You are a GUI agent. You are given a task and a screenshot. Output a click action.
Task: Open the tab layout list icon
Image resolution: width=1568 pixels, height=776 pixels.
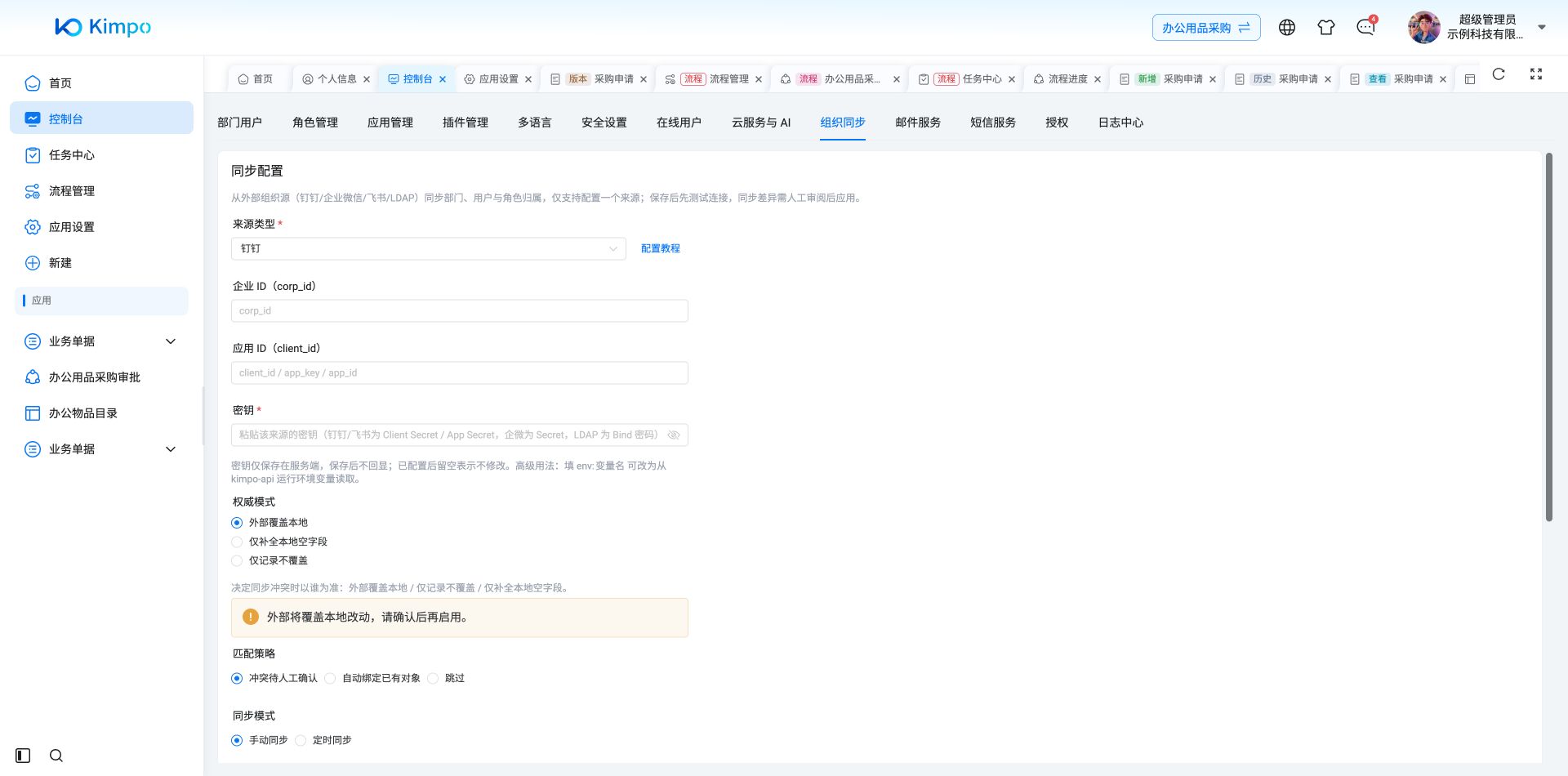coord(1470,79)
